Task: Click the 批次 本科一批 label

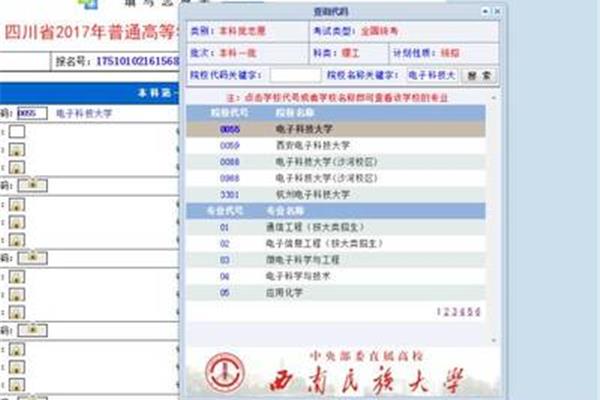Action: point(223,53)
